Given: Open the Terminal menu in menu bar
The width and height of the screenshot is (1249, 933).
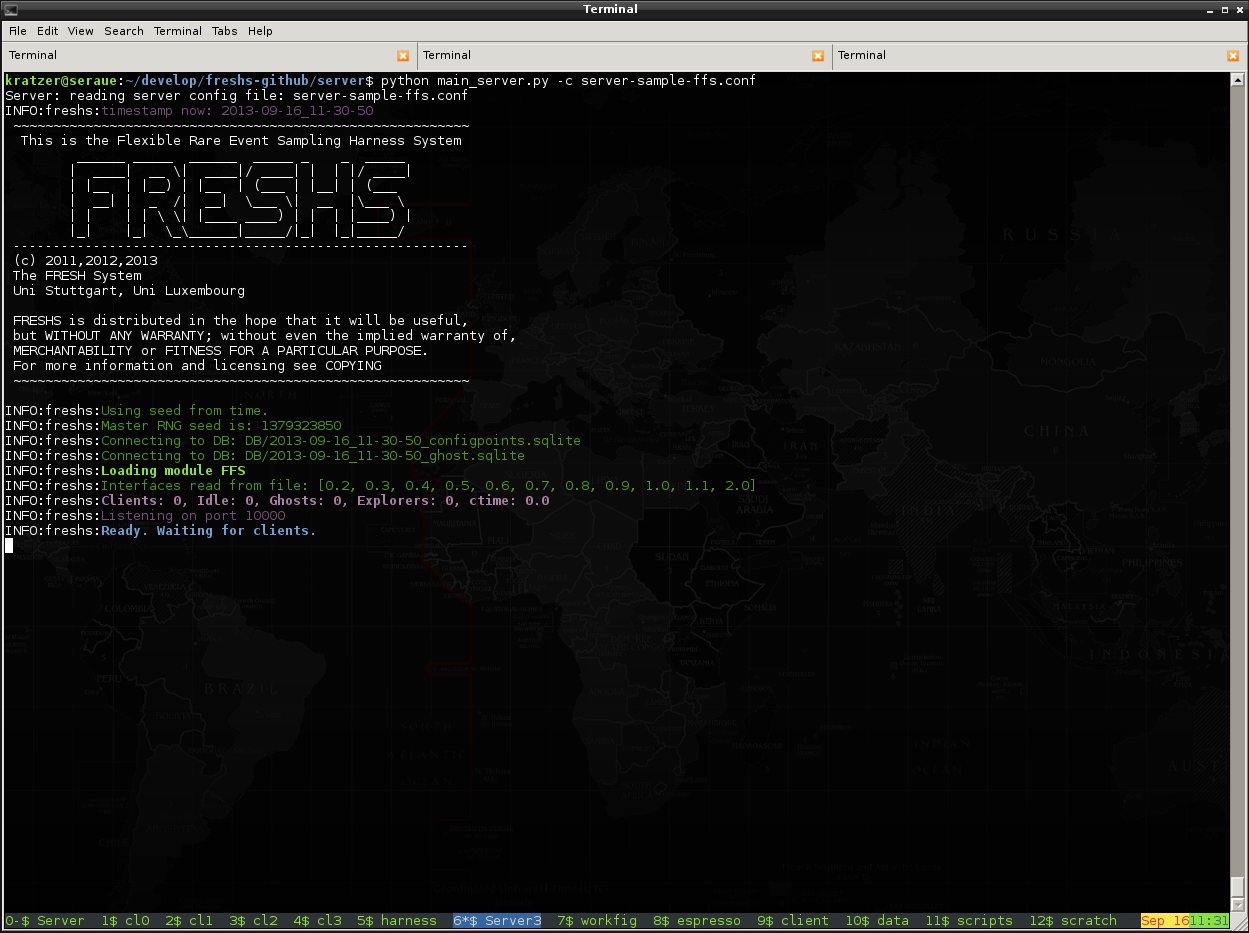Looking at the screenshot, I should pyautogui.click(x=177, y=31).
